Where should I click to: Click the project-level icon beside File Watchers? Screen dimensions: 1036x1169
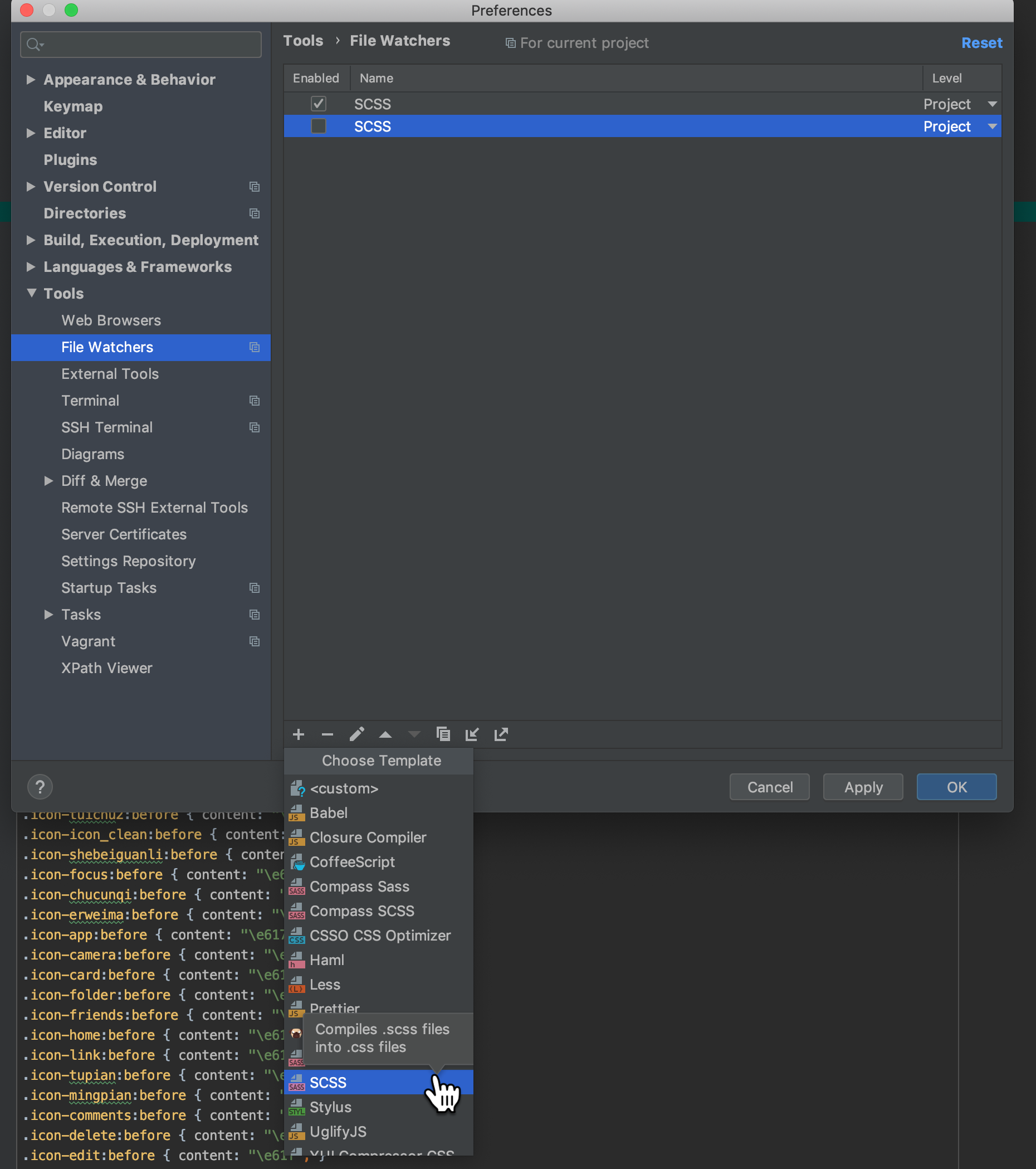click(x=255, y=347)
